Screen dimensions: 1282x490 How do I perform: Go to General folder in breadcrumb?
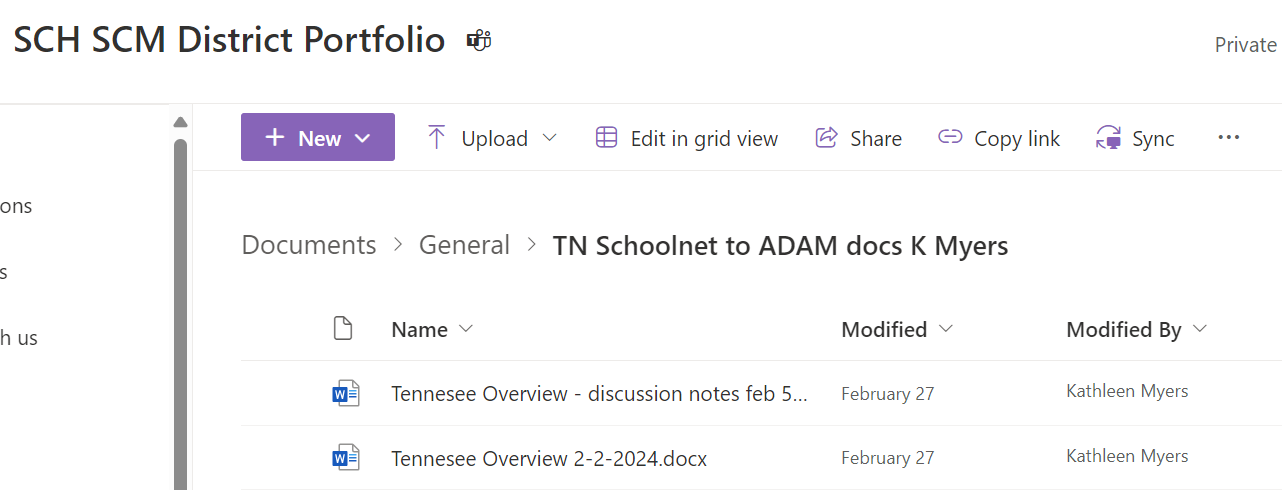tap(464, 245)
